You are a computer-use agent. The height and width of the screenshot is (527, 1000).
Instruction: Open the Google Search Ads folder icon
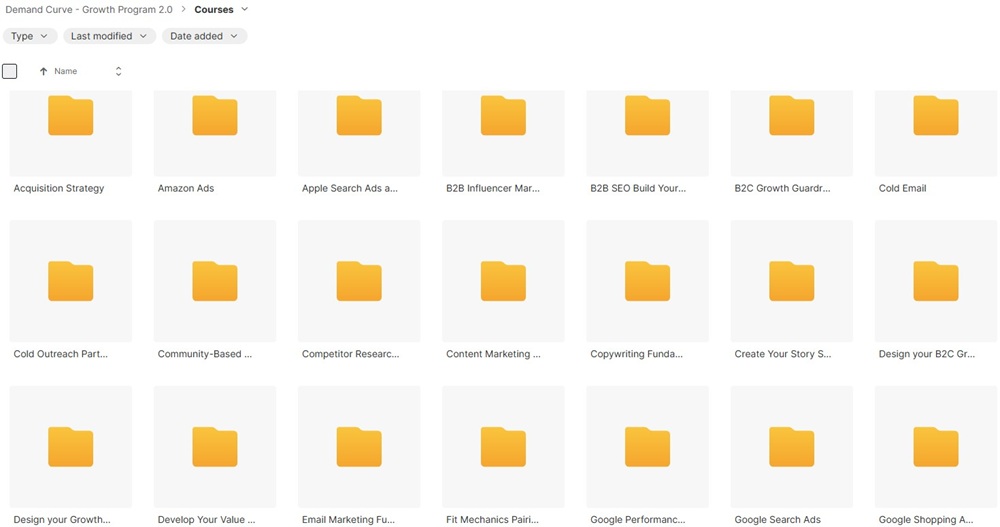[791, 447]
